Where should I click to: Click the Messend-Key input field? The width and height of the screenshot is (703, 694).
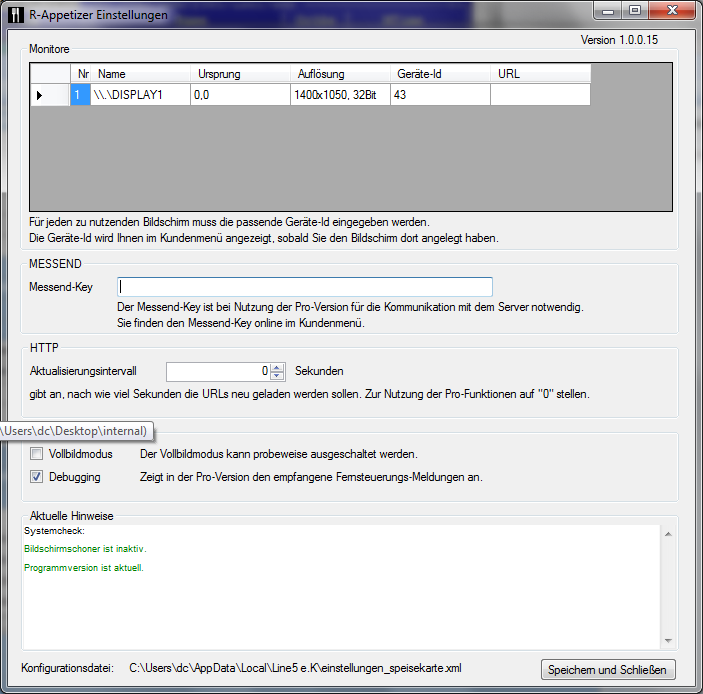pyautogui.click(x=305, y=287)
